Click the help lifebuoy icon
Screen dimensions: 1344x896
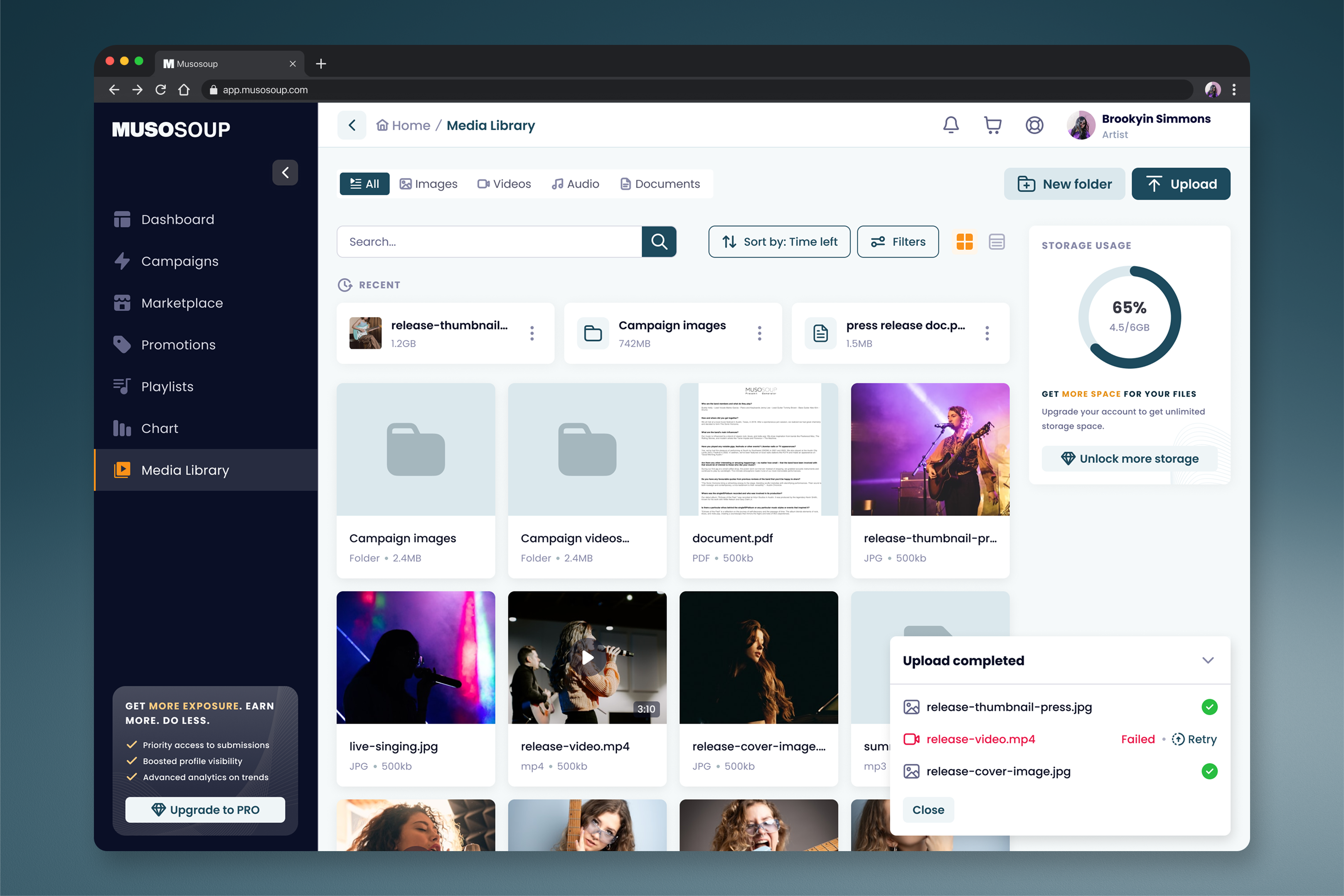pyautogui.click(x=1034, y=125)
